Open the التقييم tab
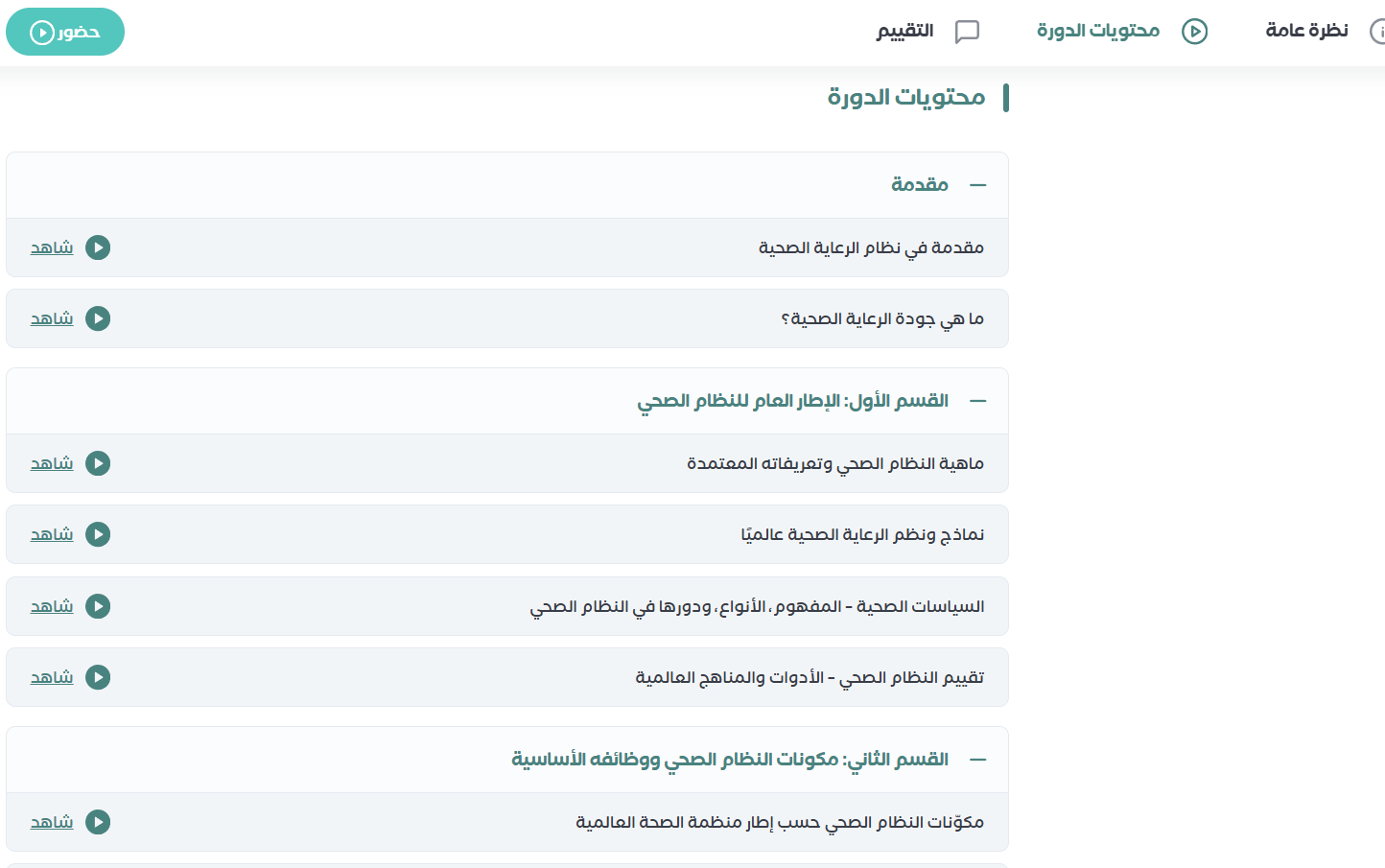The image size is (1385, 868). pos(904,31)
